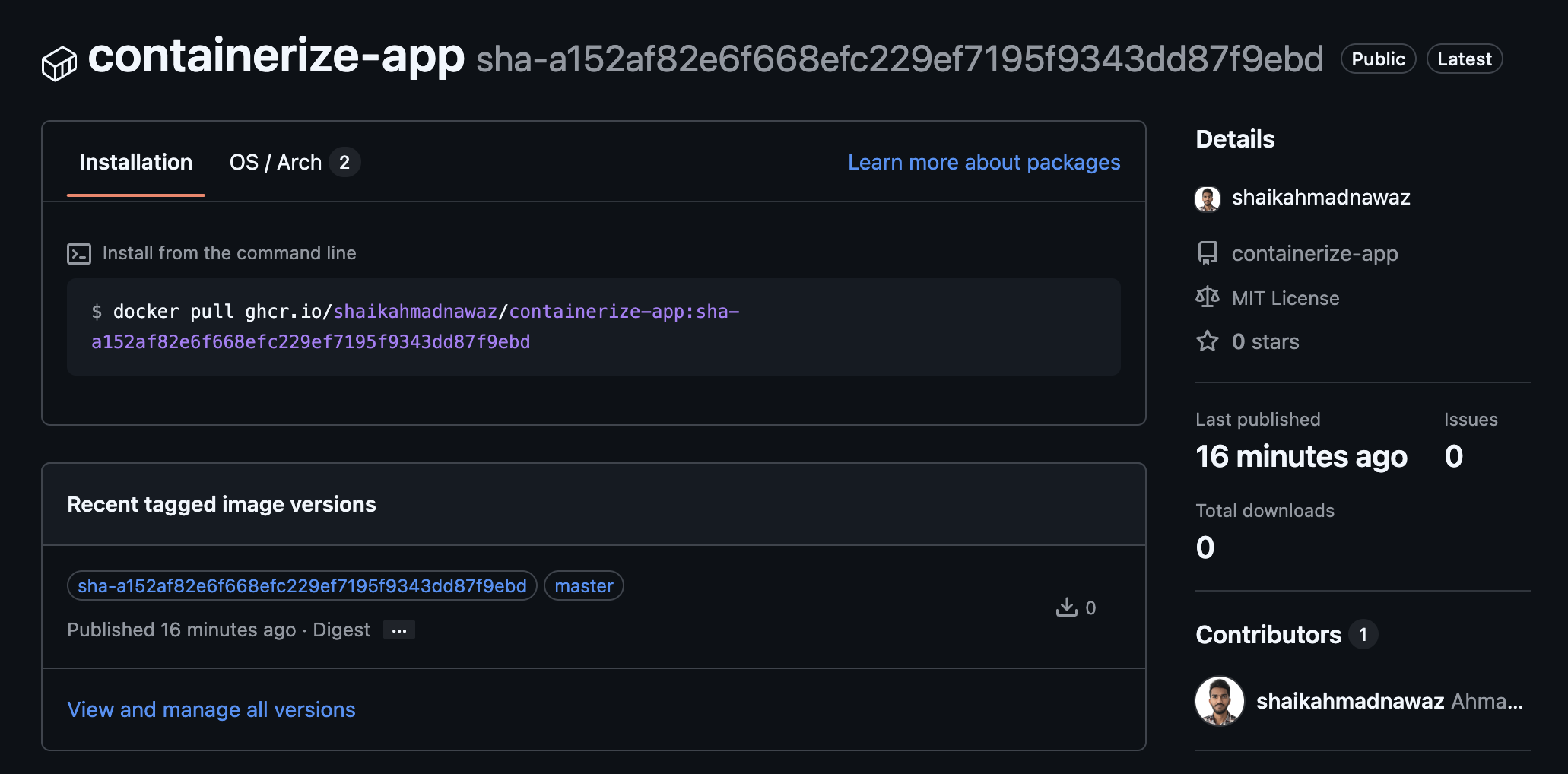Open the master tag label
This screenshot has width=1568, height=774.
(583, 585)
